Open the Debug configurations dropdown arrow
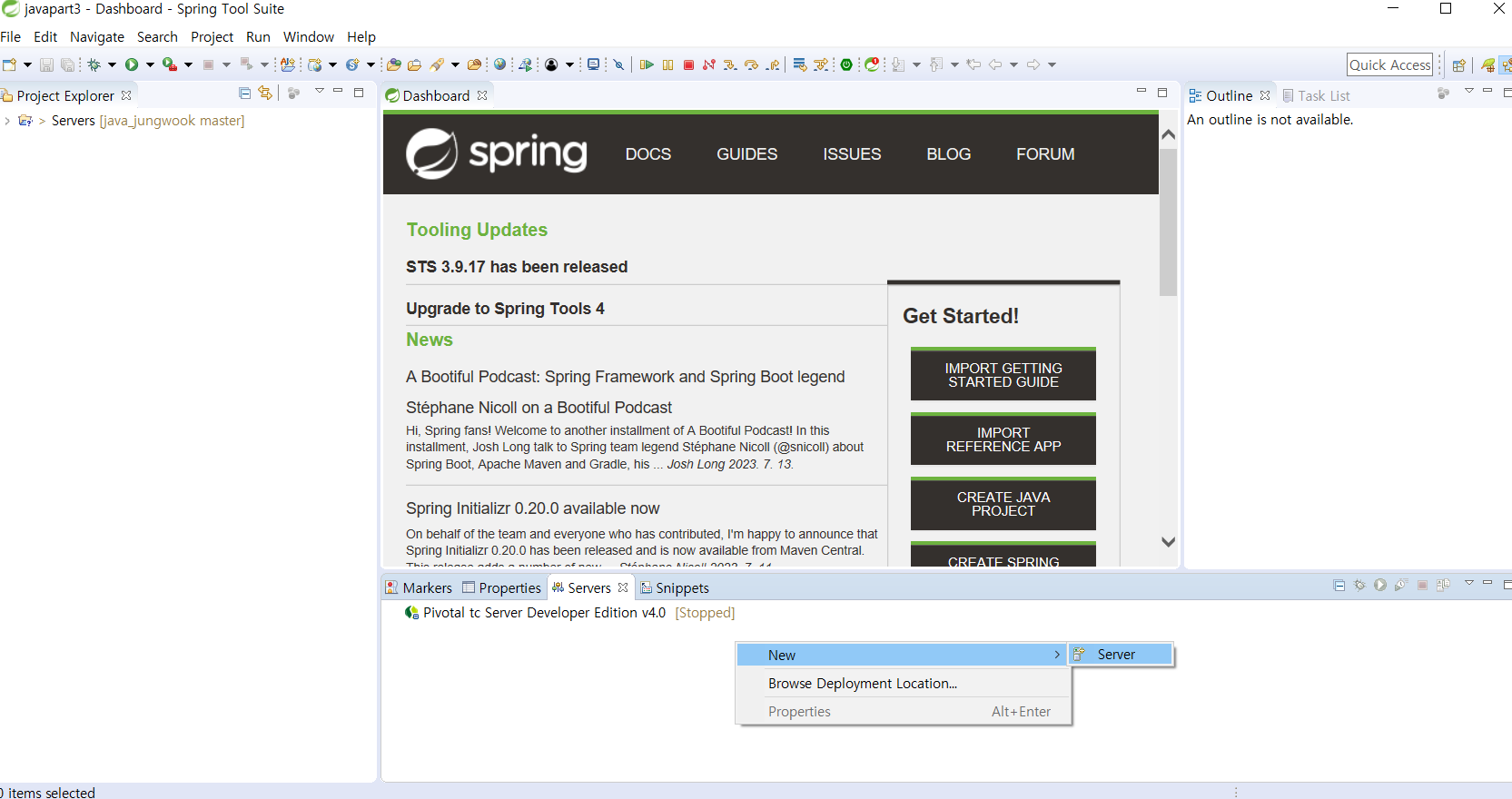The image size is (1512, 799). [112, 64]
